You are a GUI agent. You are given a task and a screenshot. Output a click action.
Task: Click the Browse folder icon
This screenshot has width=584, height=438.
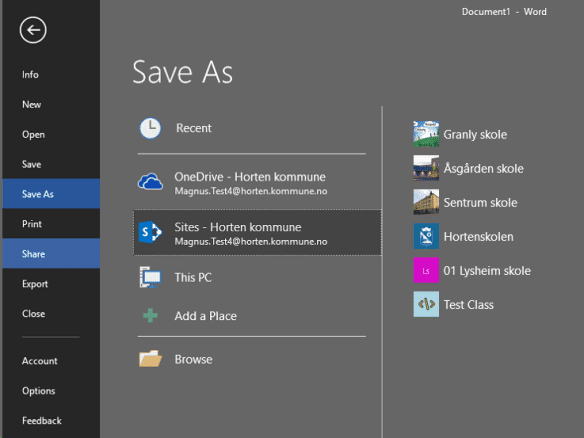150,359
